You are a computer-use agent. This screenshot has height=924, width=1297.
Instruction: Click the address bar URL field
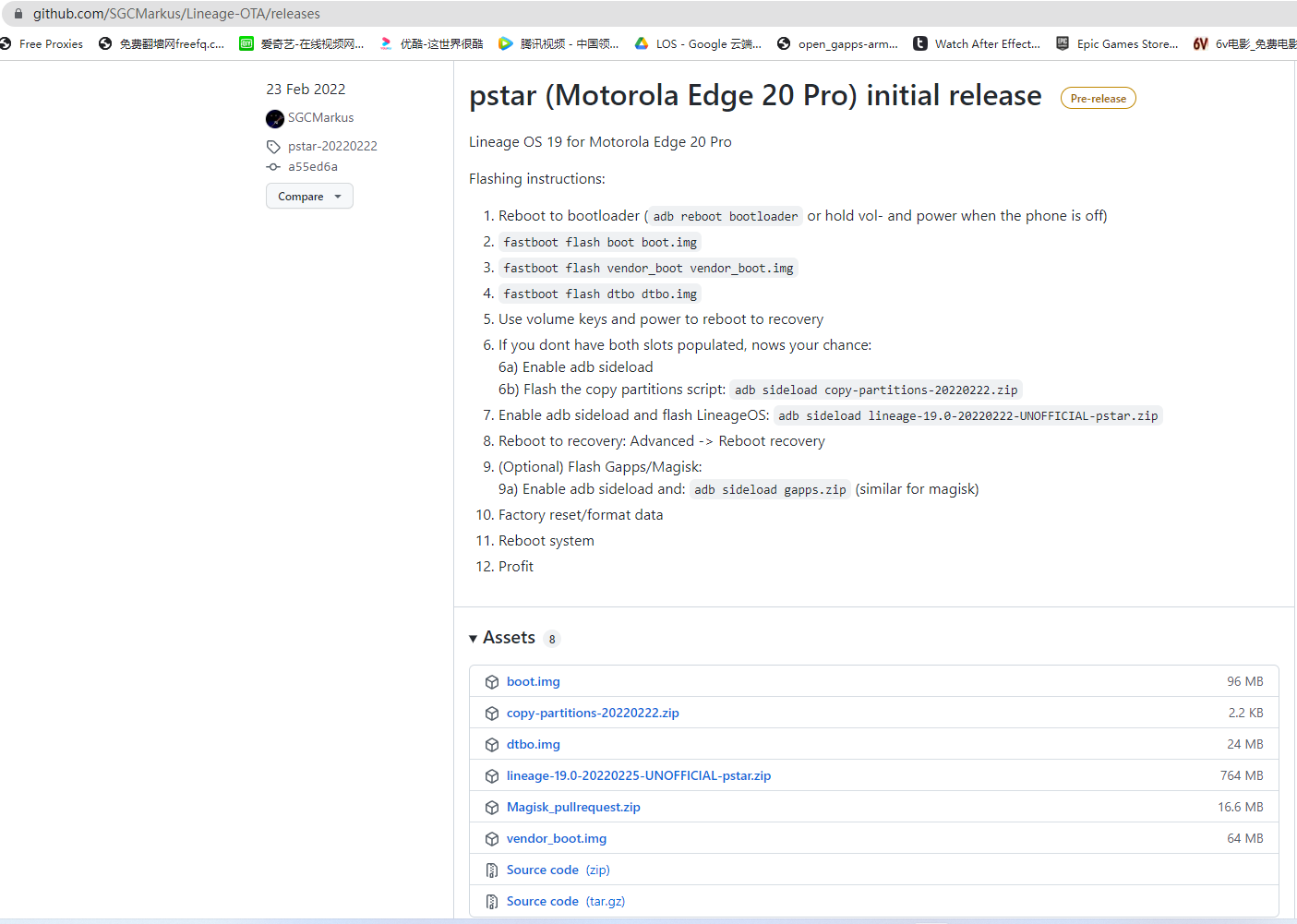[x=646, y=14]
